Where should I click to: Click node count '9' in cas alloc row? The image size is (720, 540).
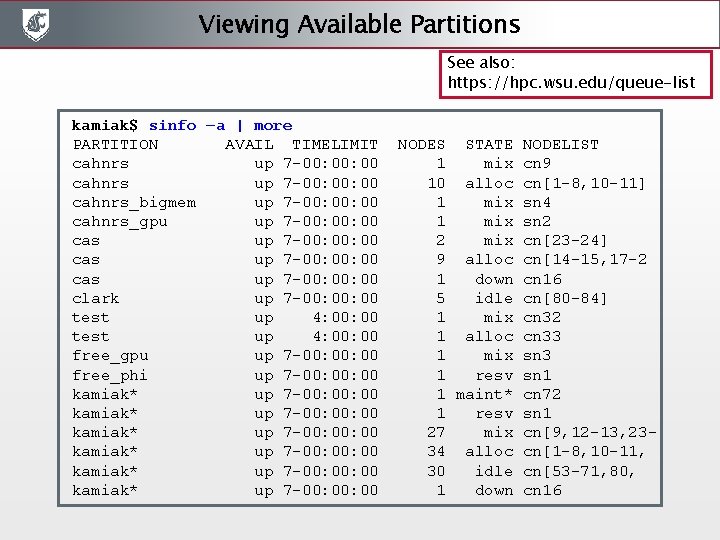pos(441,260)
